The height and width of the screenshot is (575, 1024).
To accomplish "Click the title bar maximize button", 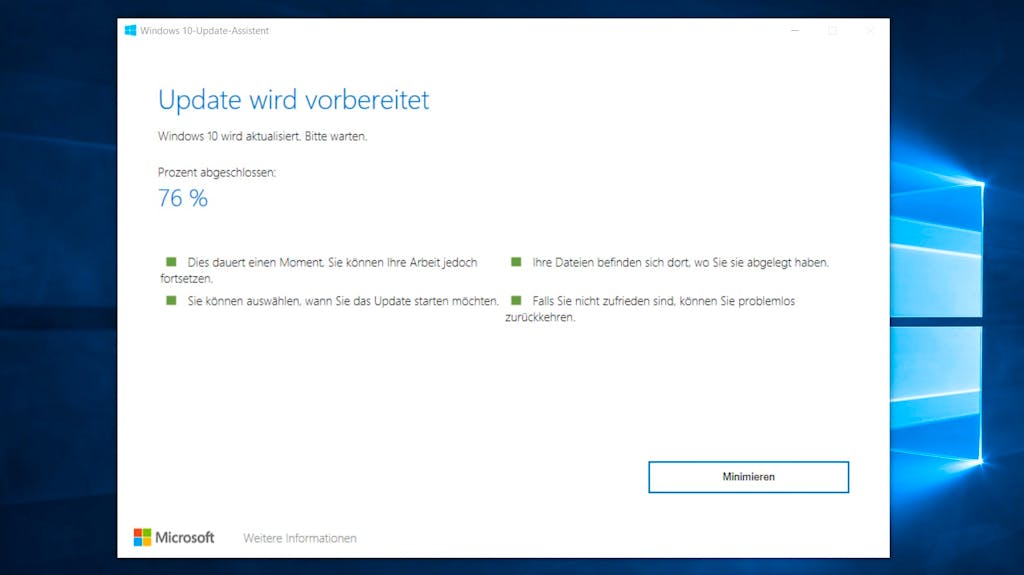I will point(833,31).
